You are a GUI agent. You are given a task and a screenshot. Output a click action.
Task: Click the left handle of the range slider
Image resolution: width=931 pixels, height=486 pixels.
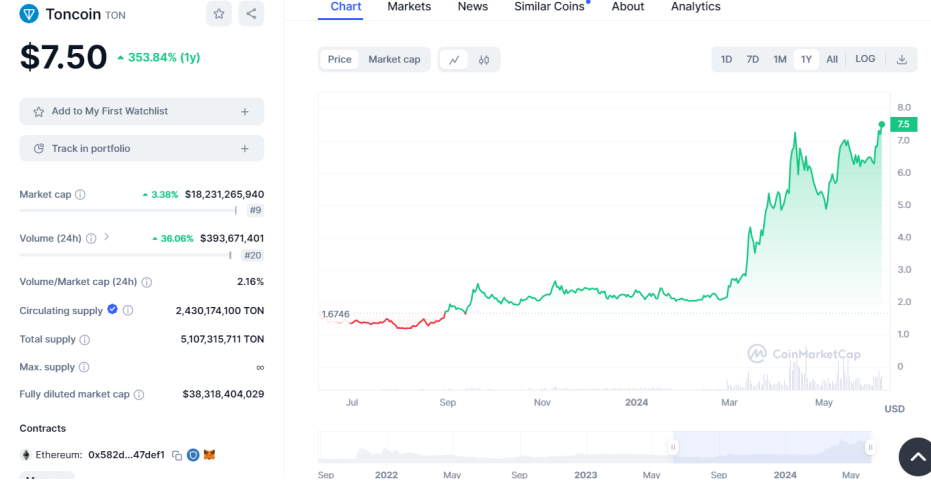point(673,447)
